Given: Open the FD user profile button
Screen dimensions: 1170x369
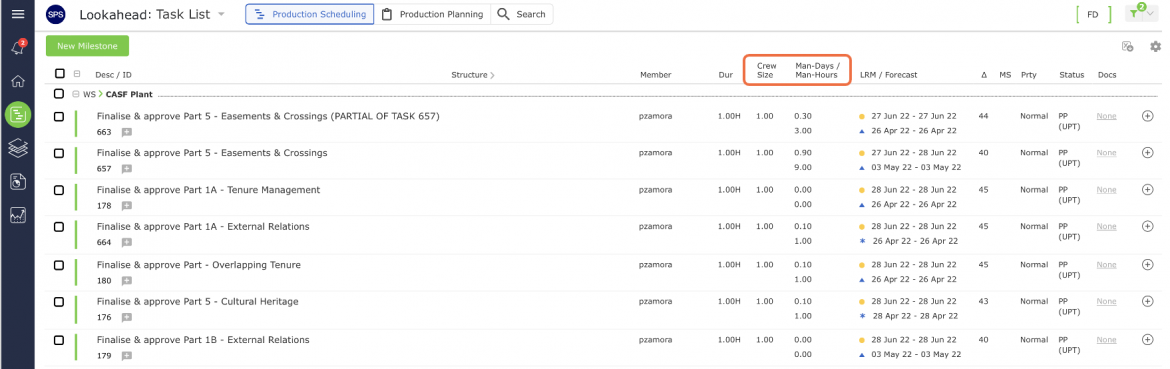Looking at the screenshot, I should click(1092, 14).
